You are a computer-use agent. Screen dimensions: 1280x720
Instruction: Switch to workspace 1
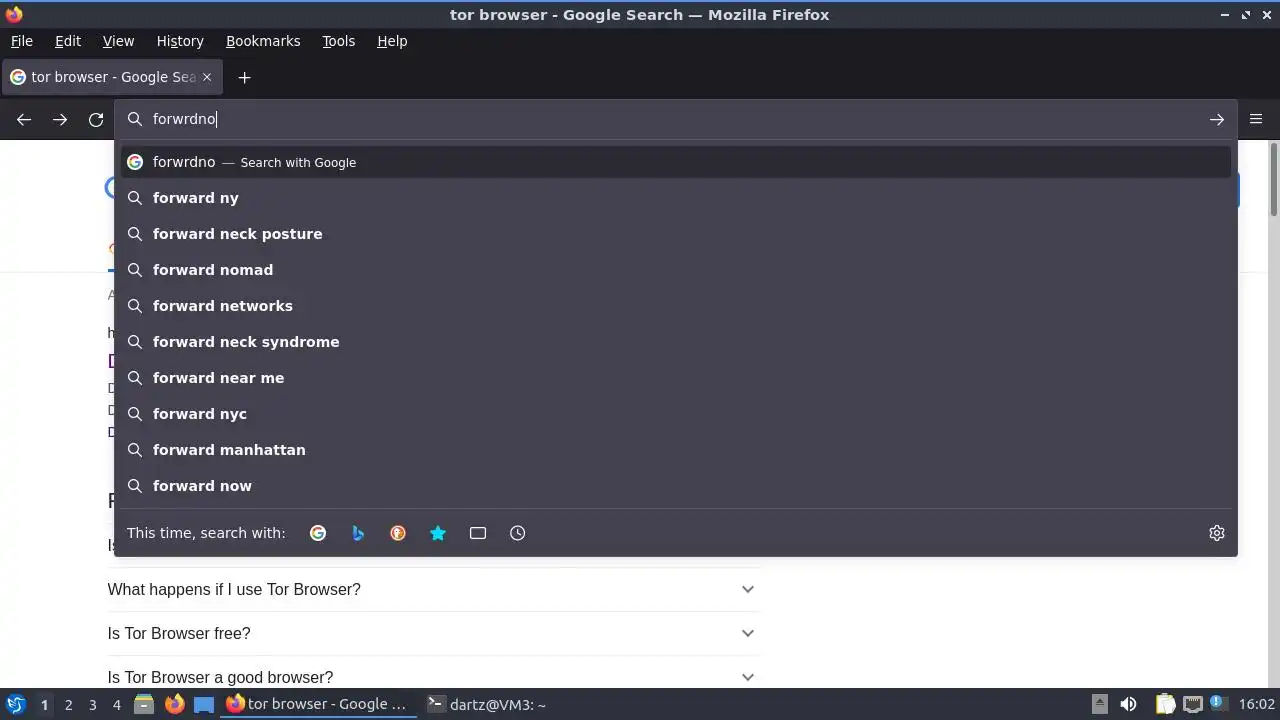pos(44,704)
